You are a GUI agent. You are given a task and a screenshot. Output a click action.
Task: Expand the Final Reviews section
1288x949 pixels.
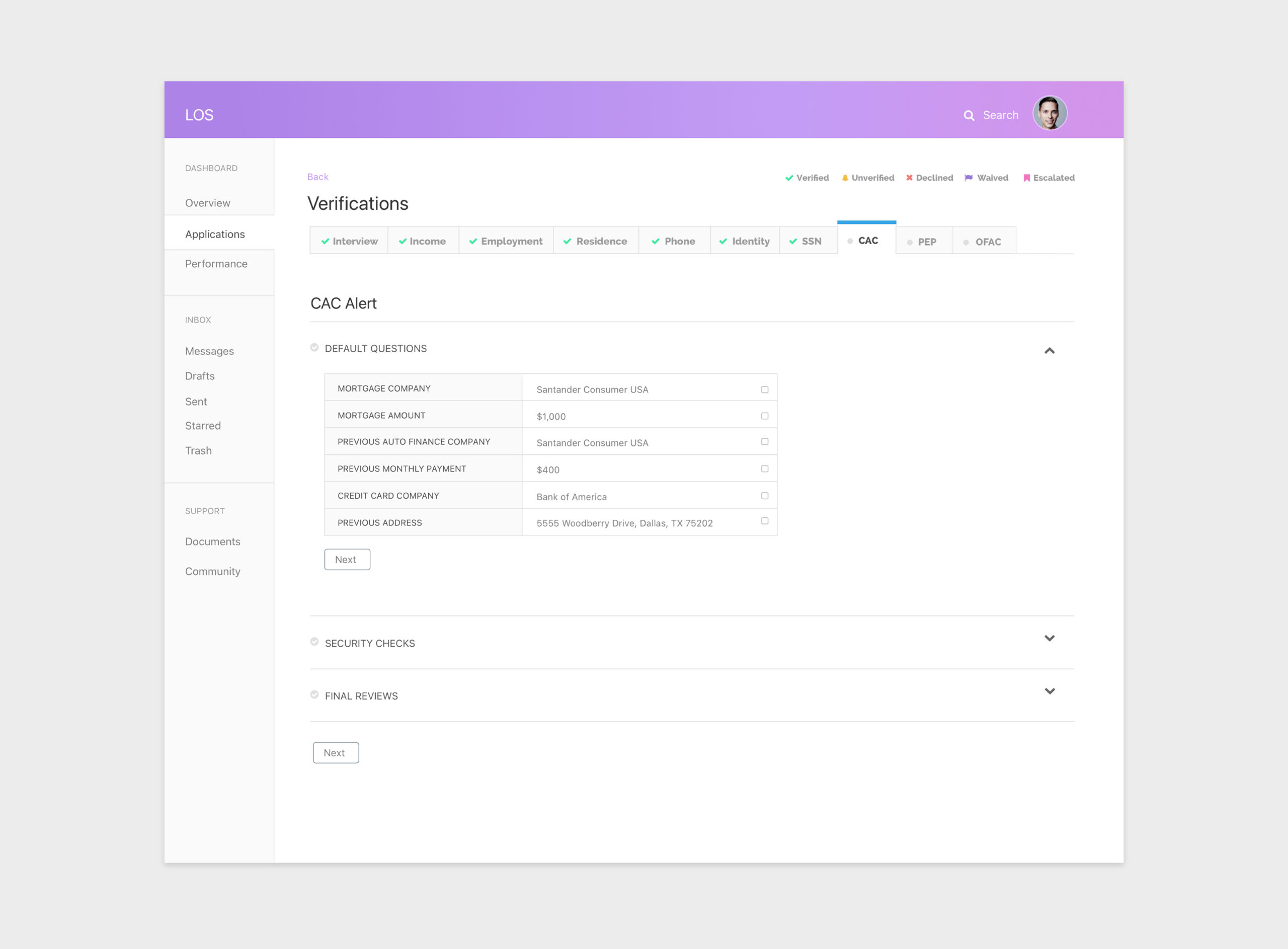1049,691
